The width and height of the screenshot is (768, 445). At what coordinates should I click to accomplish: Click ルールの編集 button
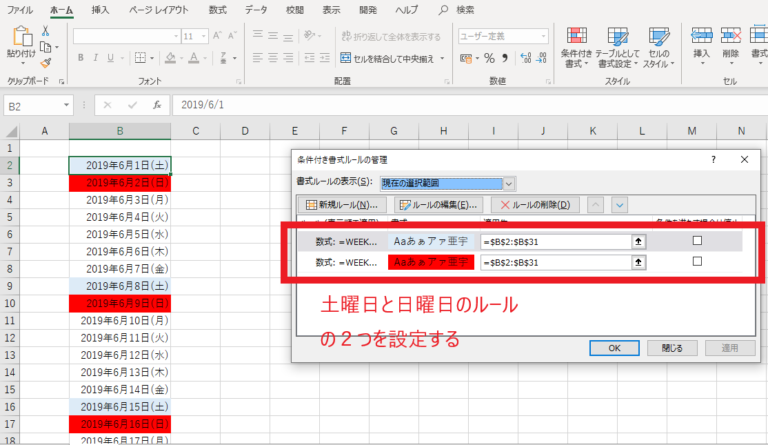click(x=438, y=205)
